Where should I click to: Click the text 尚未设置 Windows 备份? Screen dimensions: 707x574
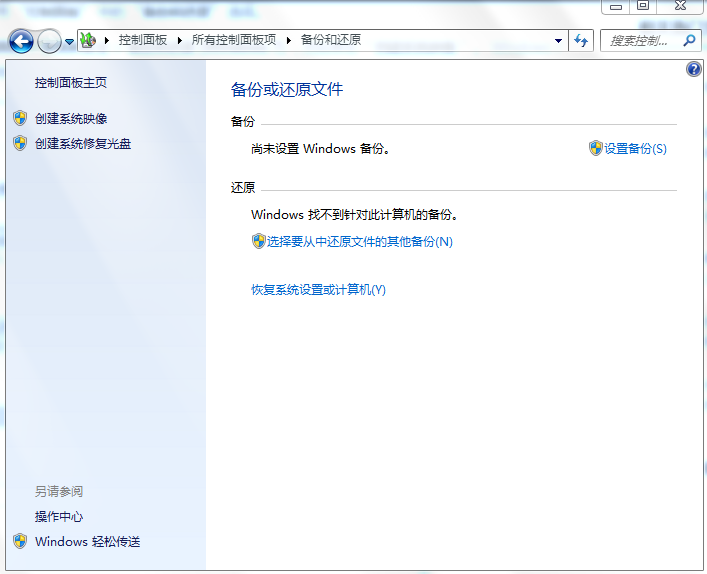(320, 149)
